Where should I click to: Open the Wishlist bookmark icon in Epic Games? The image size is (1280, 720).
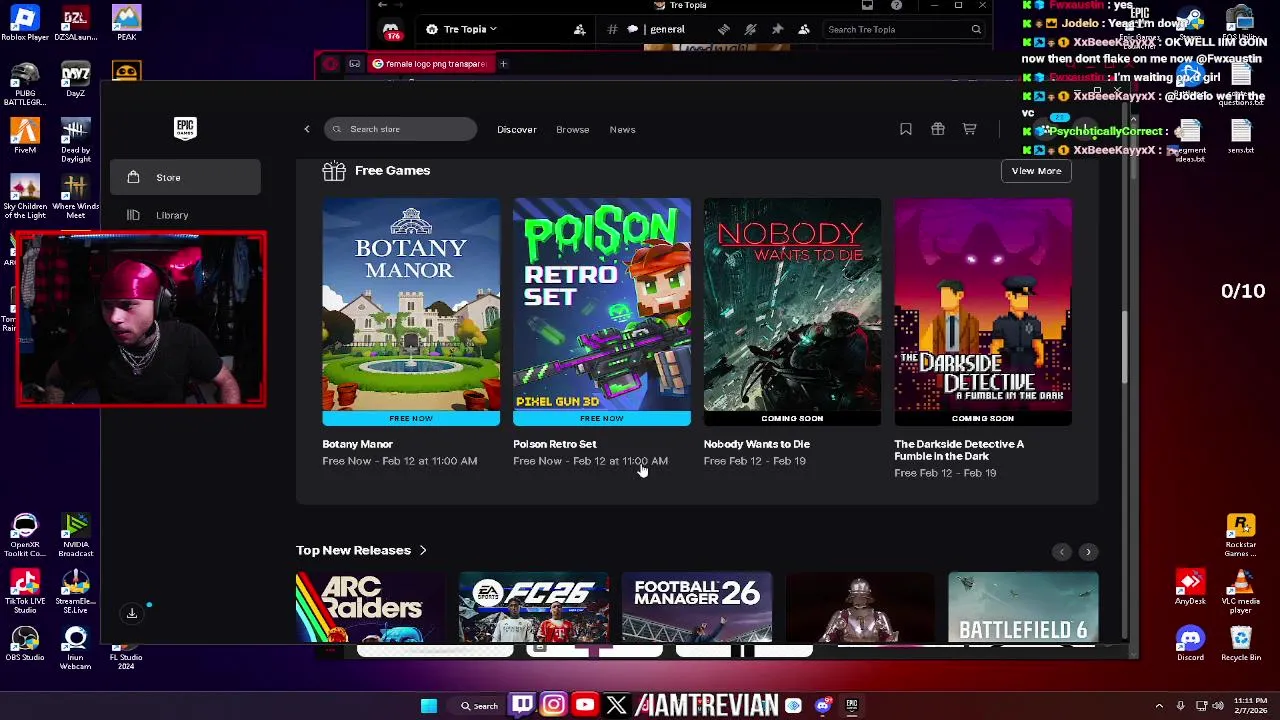(x=906, y=129)
